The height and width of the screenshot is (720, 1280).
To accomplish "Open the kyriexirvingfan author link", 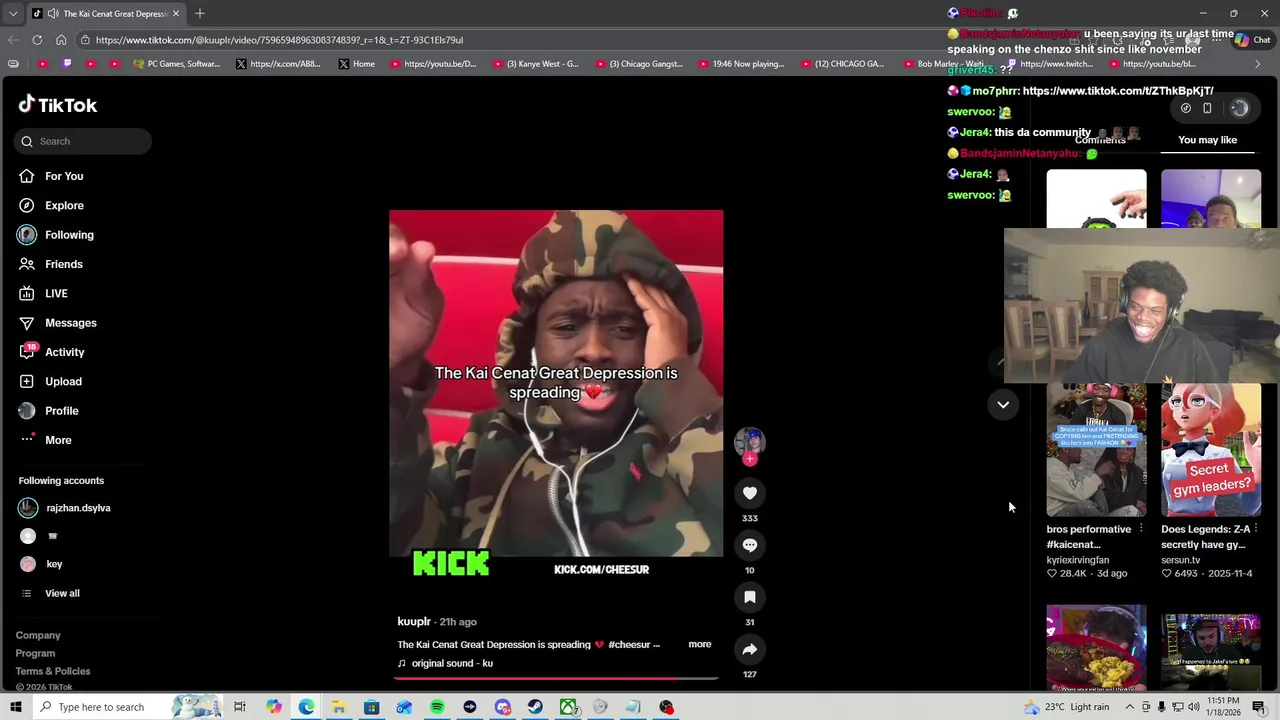I will [x=1078, y=560].
